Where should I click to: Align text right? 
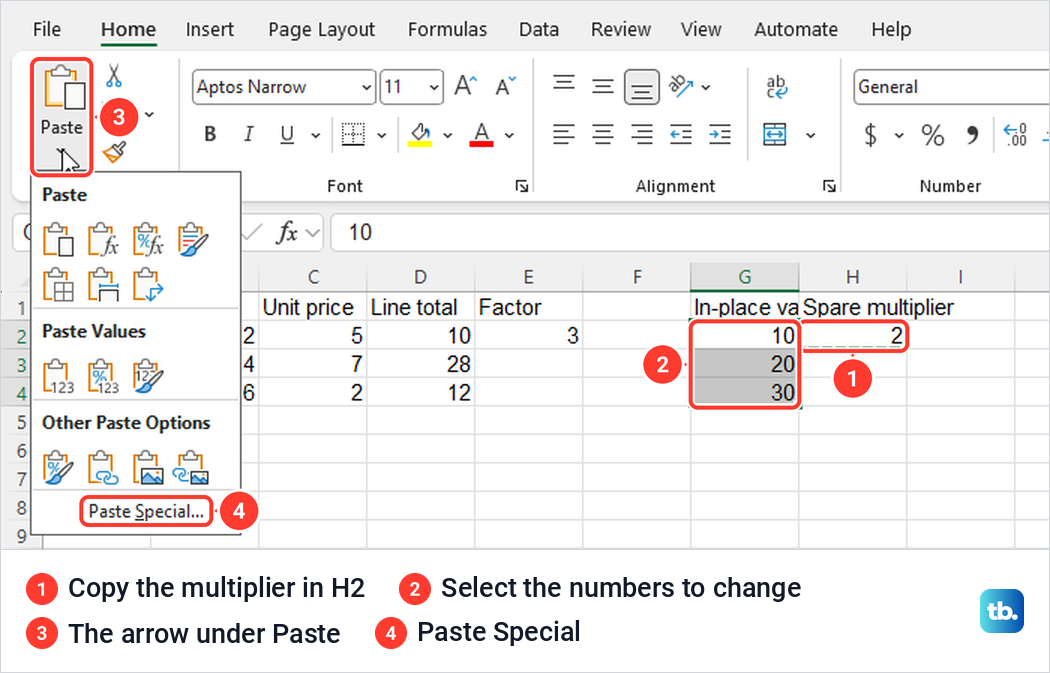(642, 135)
